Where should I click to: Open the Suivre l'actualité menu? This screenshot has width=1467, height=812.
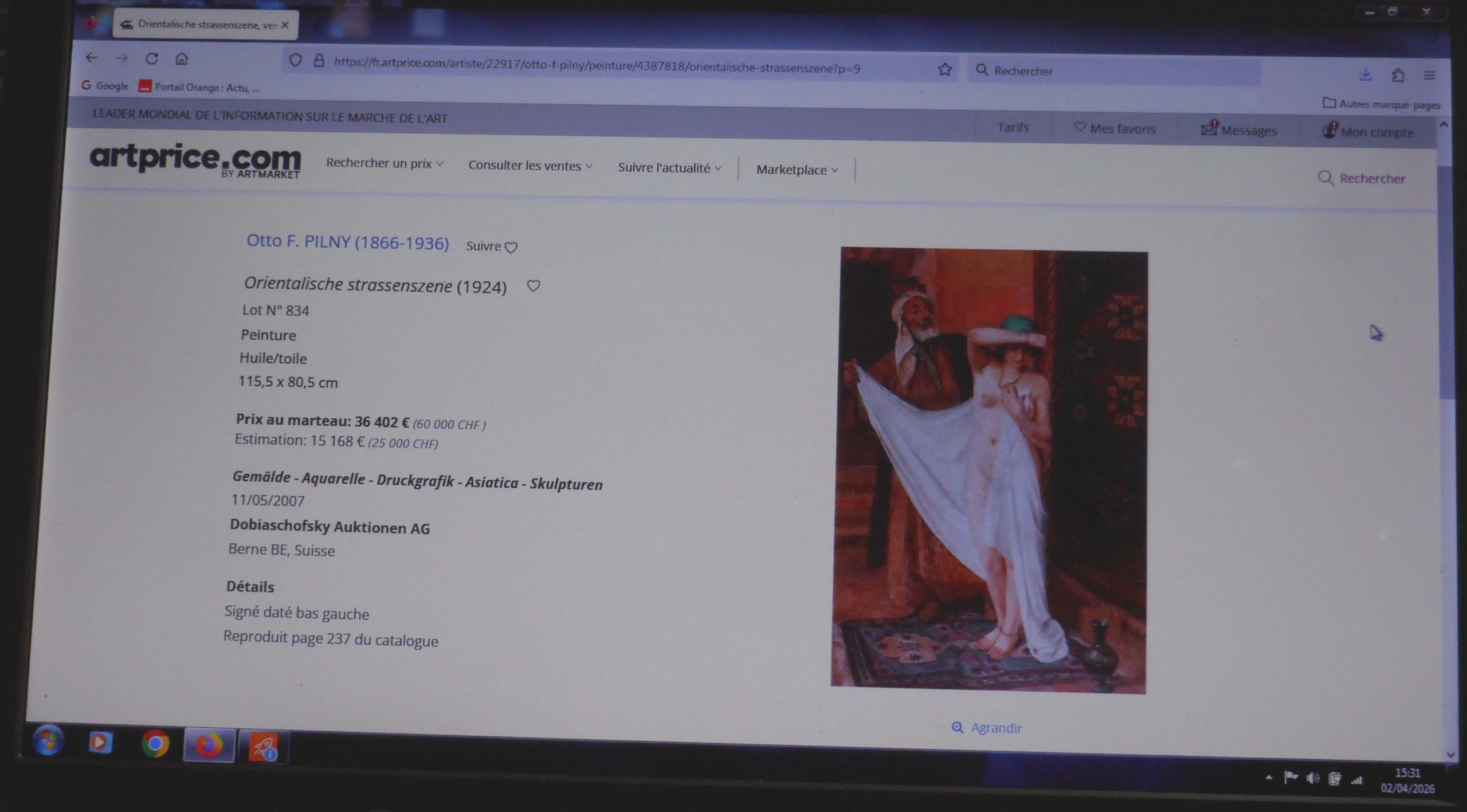tap(669, 168)
